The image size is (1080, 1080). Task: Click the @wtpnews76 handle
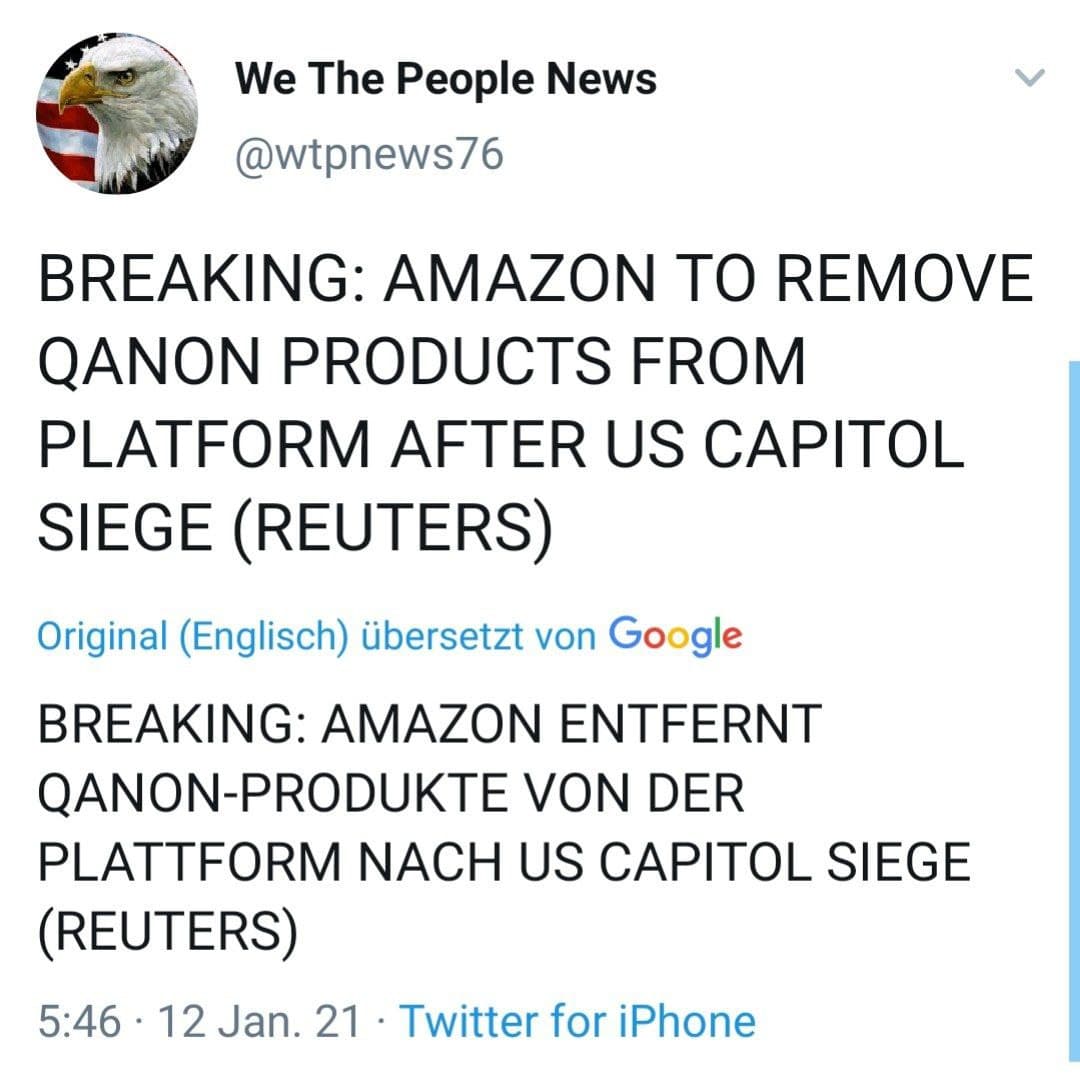pyautogui.click(x=369, y=155)
